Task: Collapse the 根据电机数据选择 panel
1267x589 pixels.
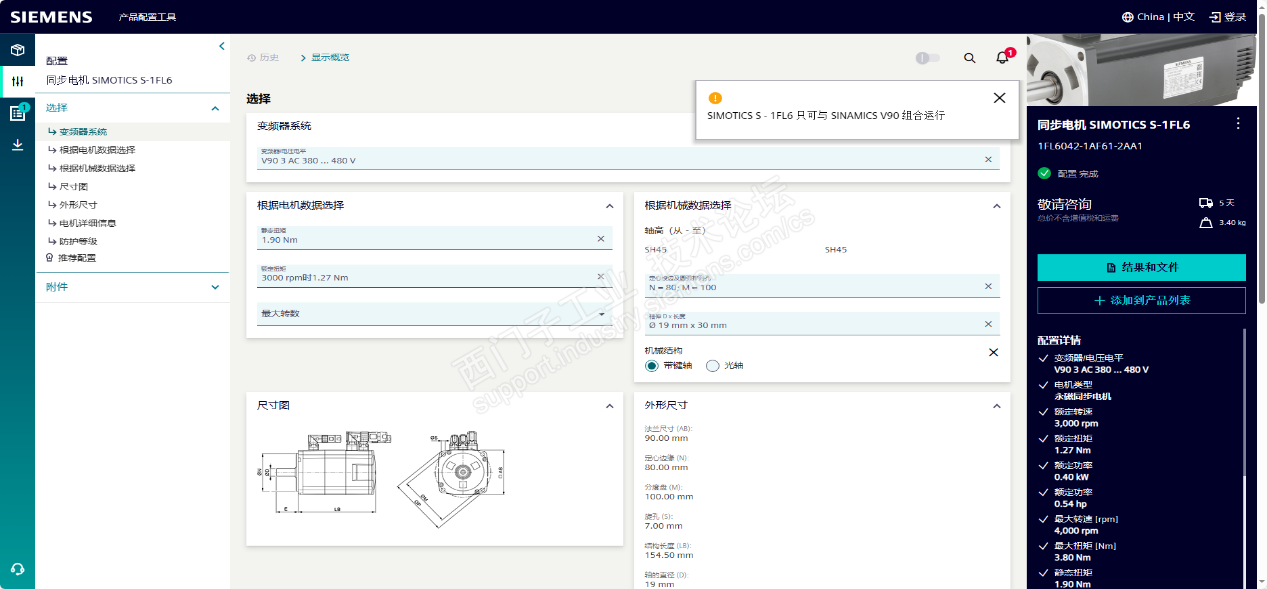Action: coord(609,206)
